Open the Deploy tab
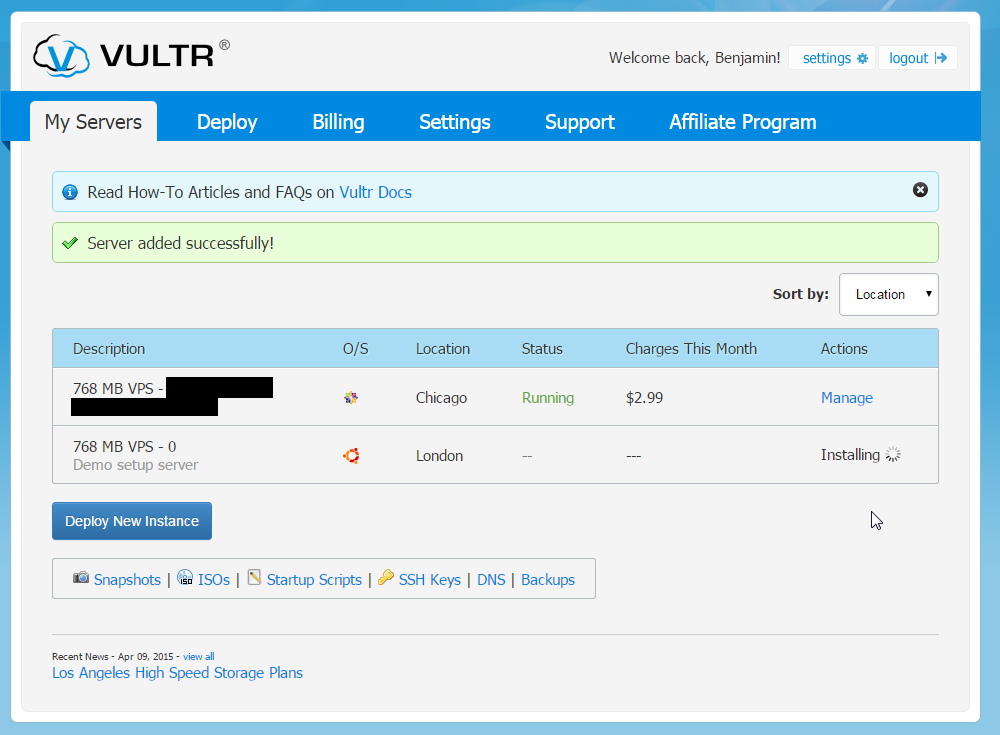This screenshot has width=1000, height=735. click(x=227, y=122)
